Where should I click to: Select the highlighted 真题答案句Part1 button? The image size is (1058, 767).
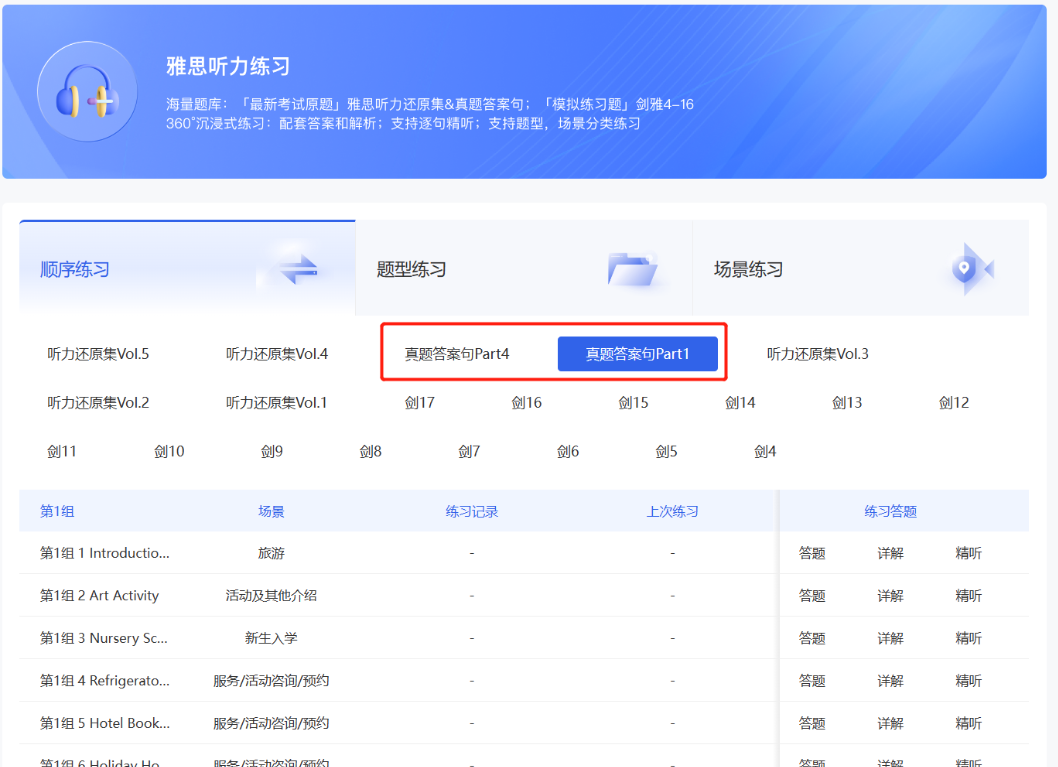(x=638, y=353)
